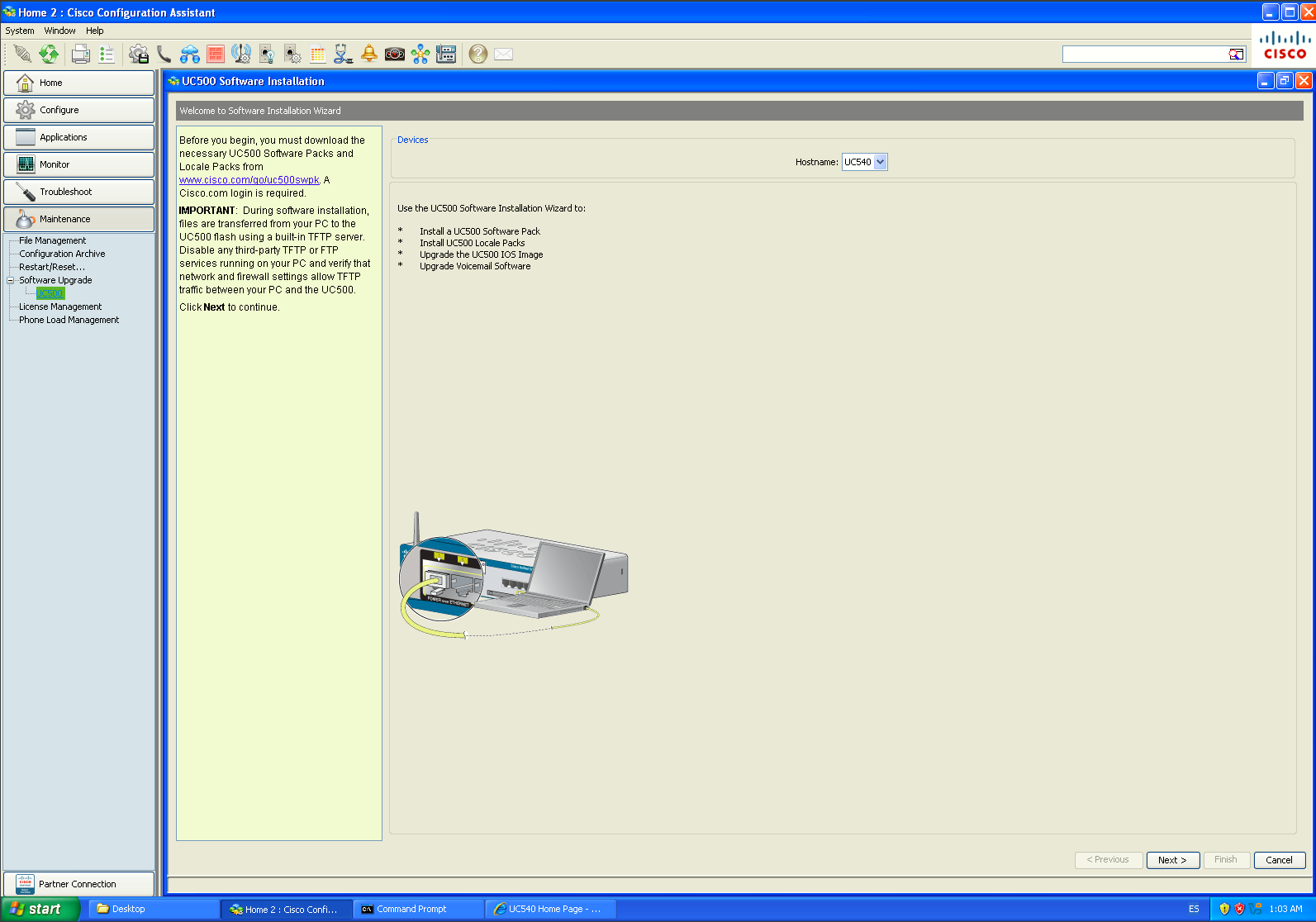Image resolution: width=1316 pixels, height=922 pixels.
Task: Click the envelope feedback icon
Action: [x=503, y=55]
